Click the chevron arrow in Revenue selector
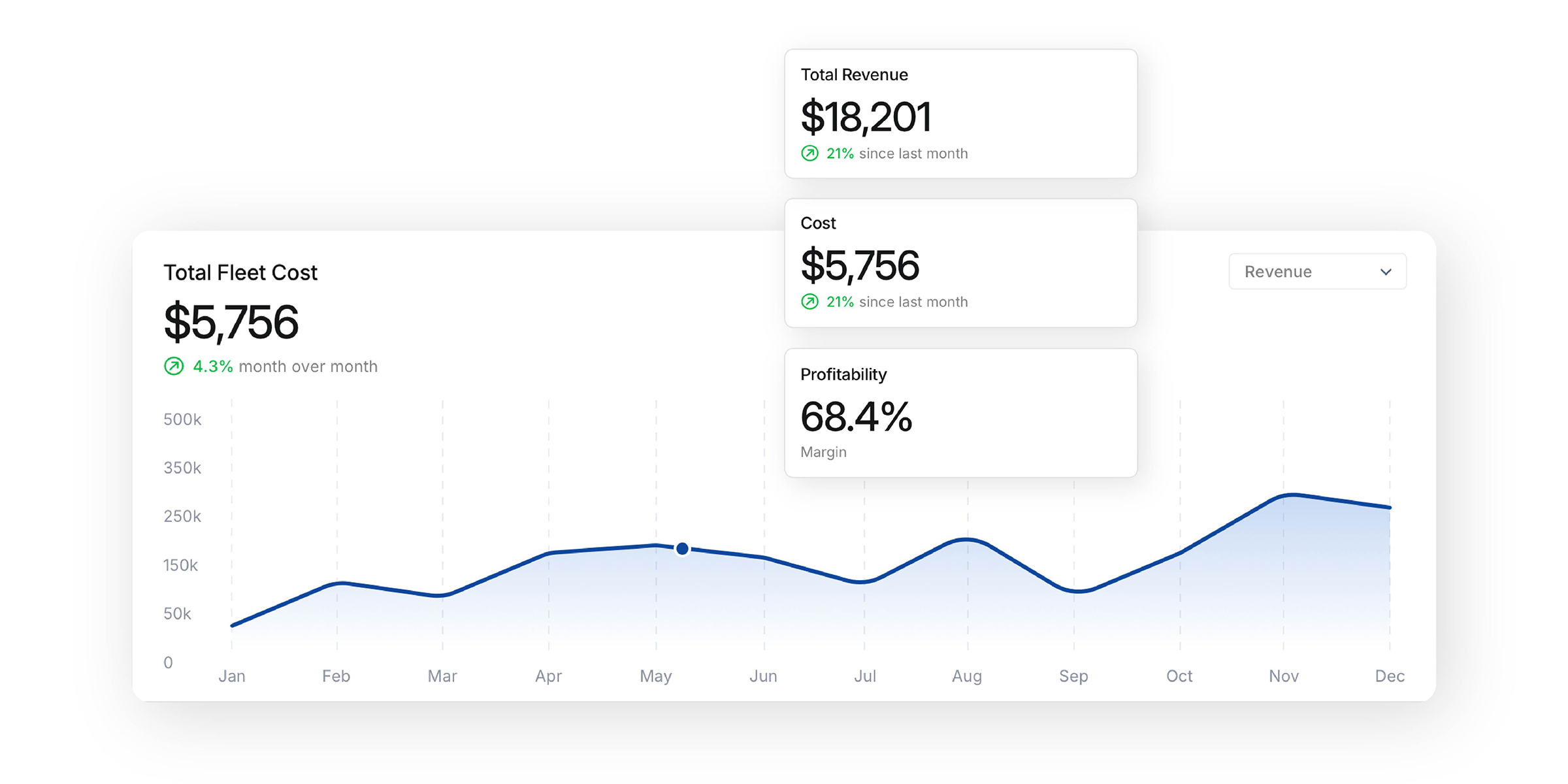 [x=1386, y=272]
